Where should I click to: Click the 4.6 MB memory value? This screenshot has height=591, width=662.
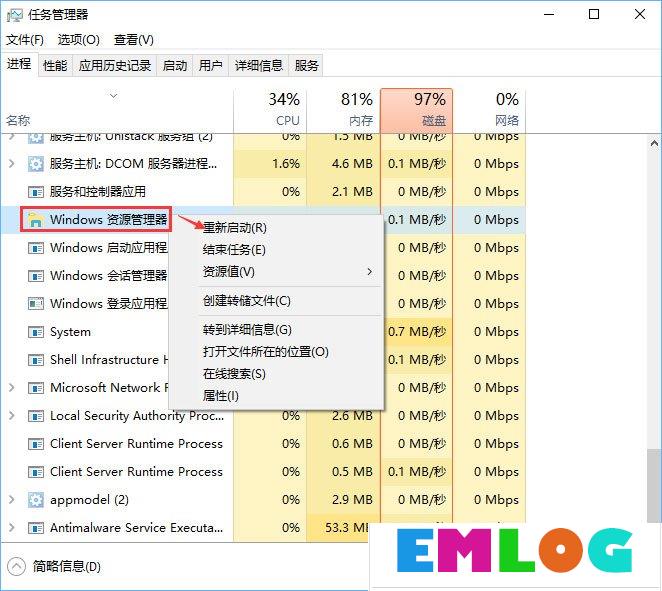click(x=352, y=164)
